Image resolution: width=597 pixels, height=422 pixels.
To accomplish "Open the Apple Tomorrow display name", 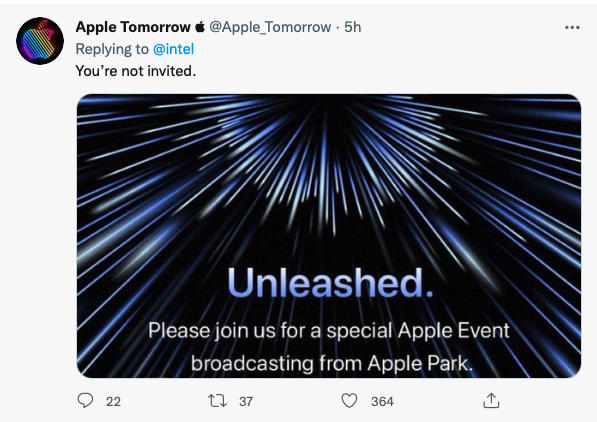I will [133, 27].
